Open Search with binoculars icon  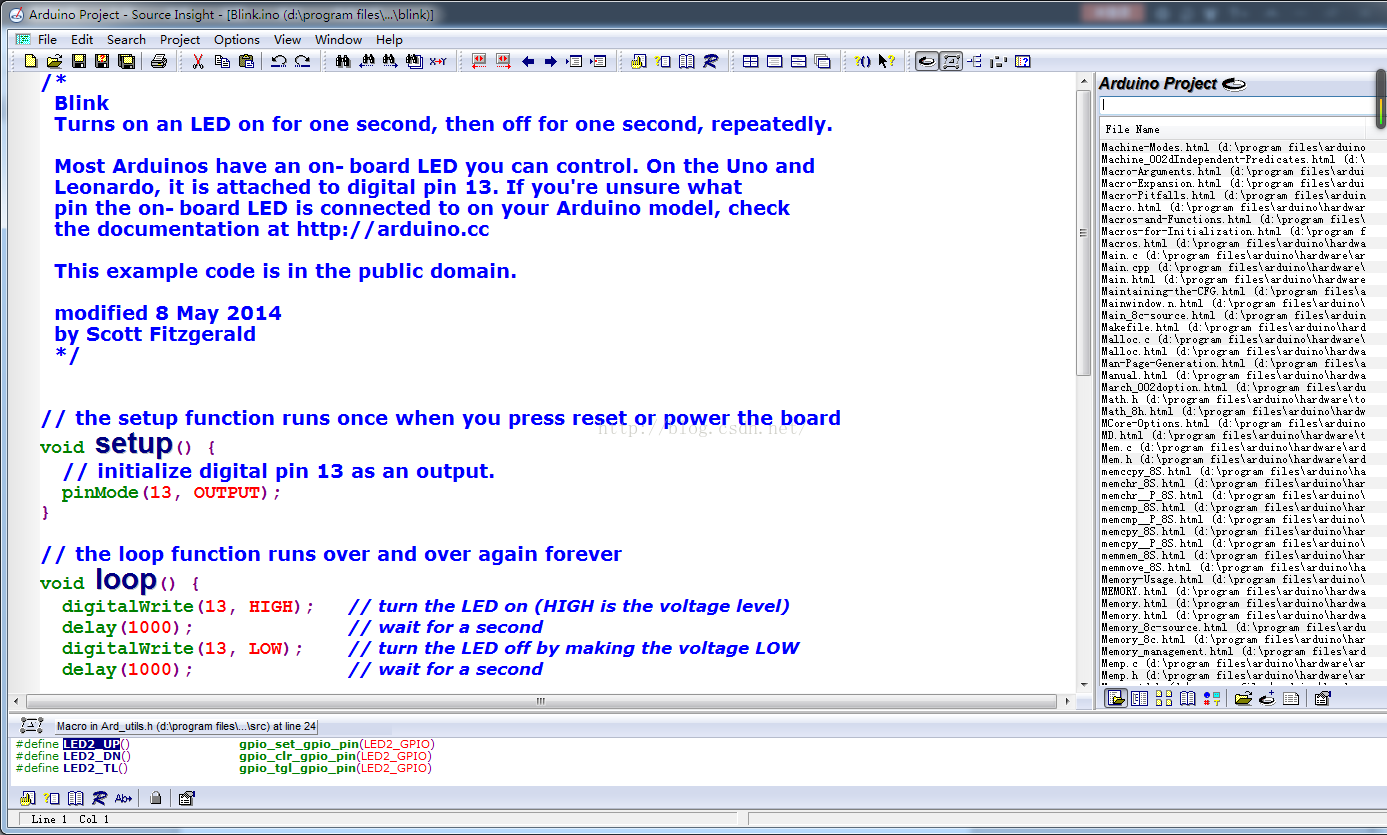tap(343, 61)
